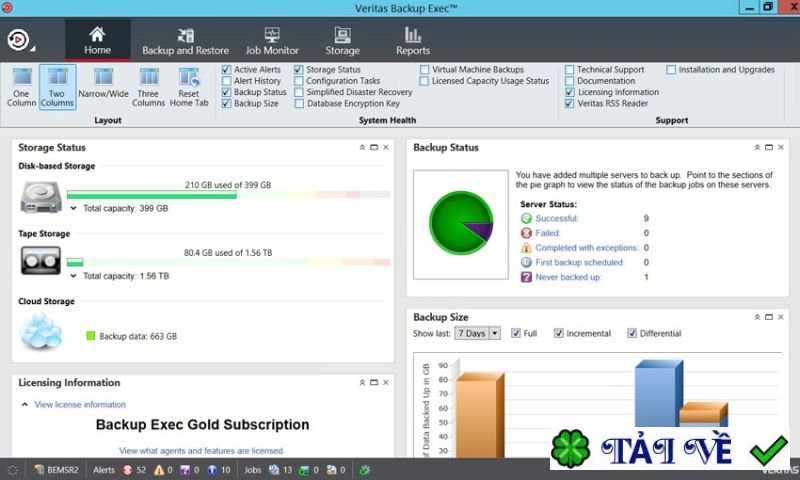800x480 pixels.
Task: Close the Backup Size panel
Action: (781, 317)
